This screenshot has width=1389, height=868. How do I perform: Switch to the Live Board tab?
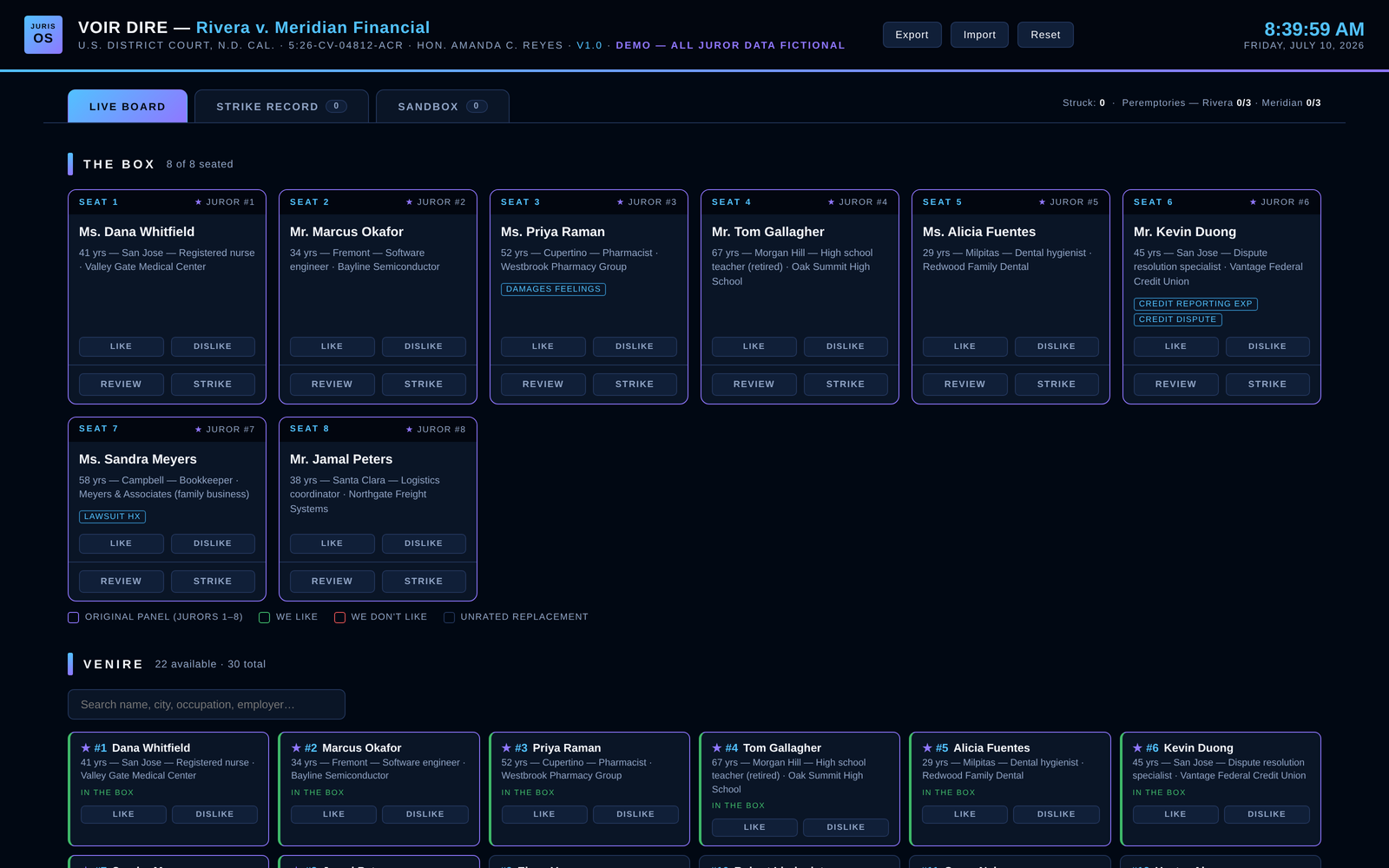click(x=128, y=106)
